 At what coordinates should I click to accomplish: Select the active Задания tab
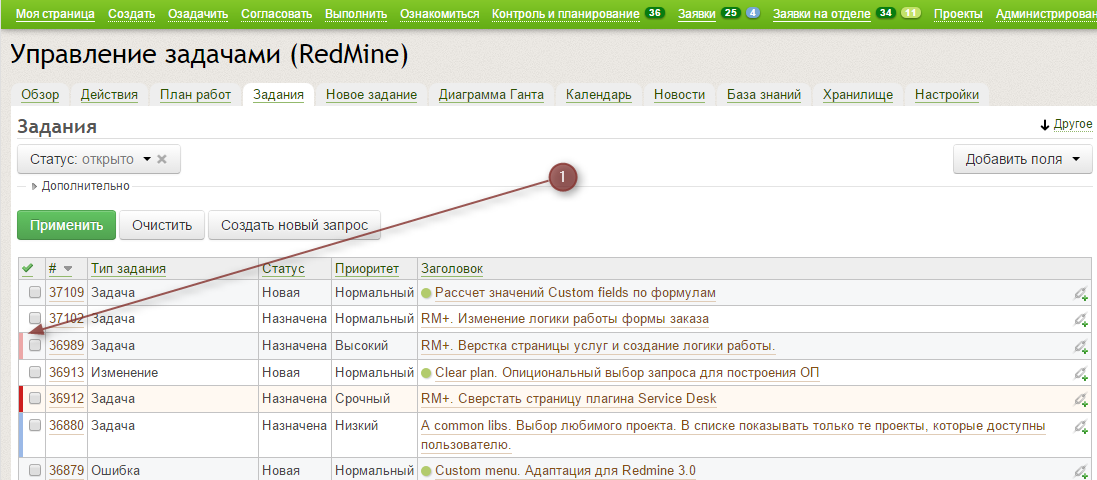(x=278, y=94)
